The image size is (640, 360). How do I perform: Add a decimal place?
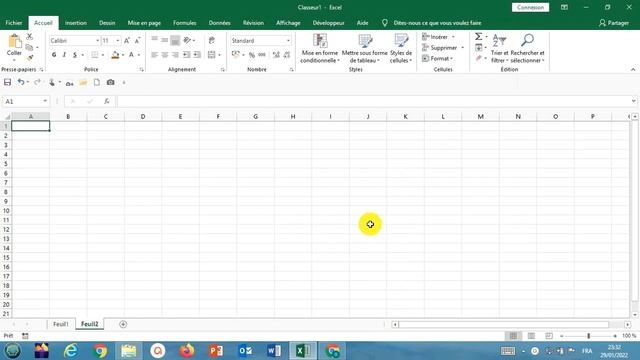click(276, 55)
